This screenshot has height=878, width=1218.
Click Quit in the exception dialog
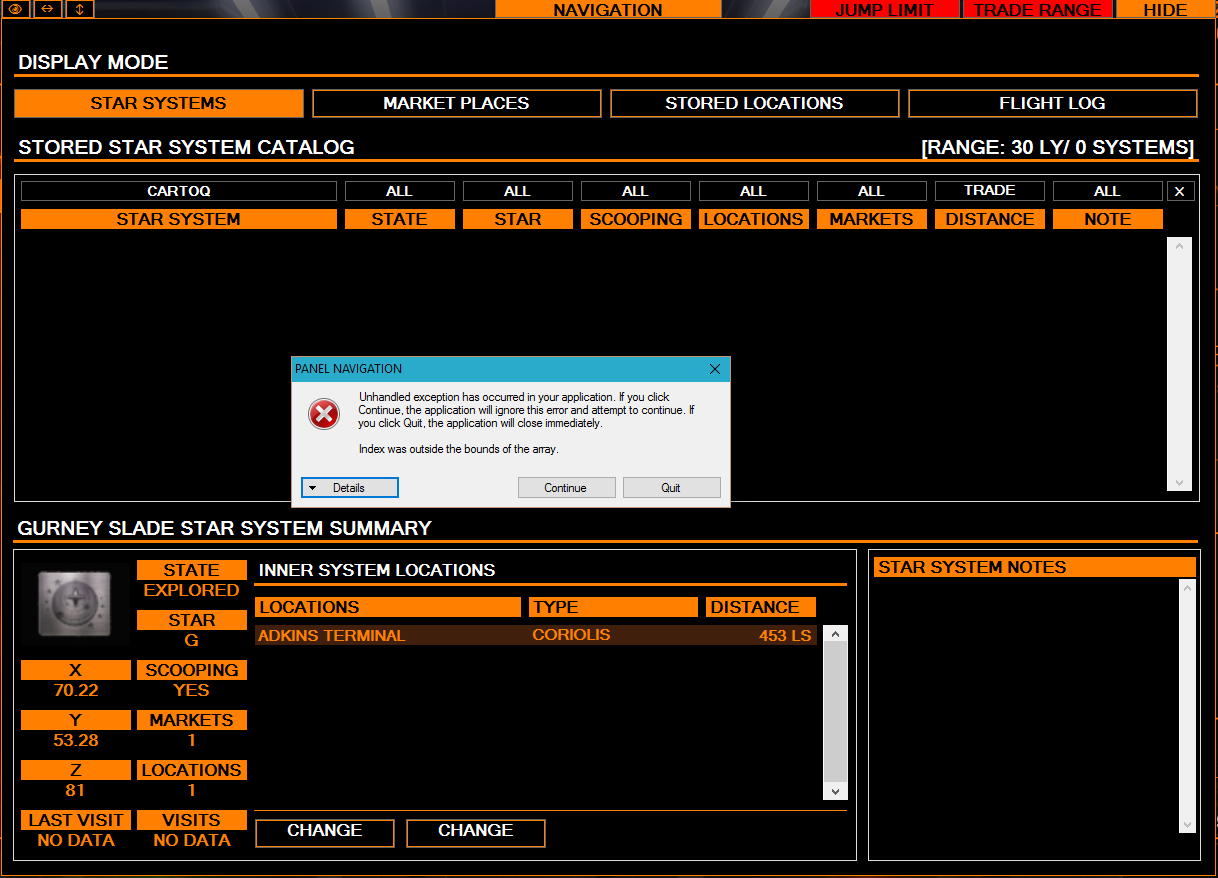click(x=671, y=488)
